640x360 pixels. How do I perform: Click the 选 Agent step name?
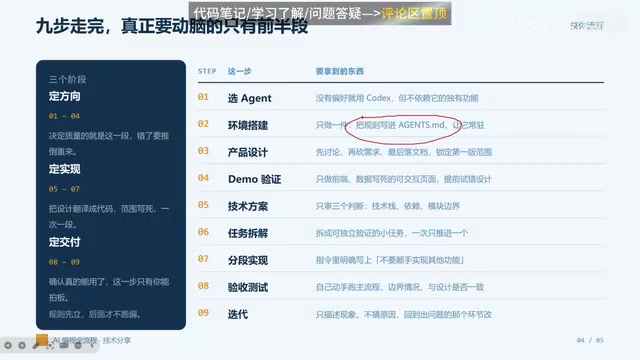pos(249,98)
